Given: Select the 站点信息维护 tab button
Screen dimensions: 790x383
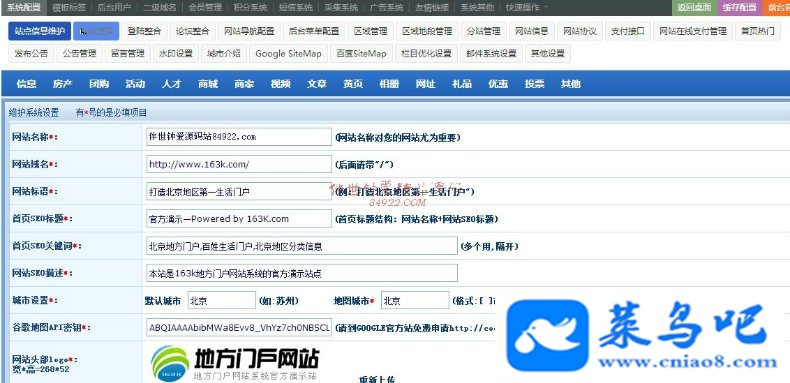Looking at the screenshot, I should (x=40, y=31).
